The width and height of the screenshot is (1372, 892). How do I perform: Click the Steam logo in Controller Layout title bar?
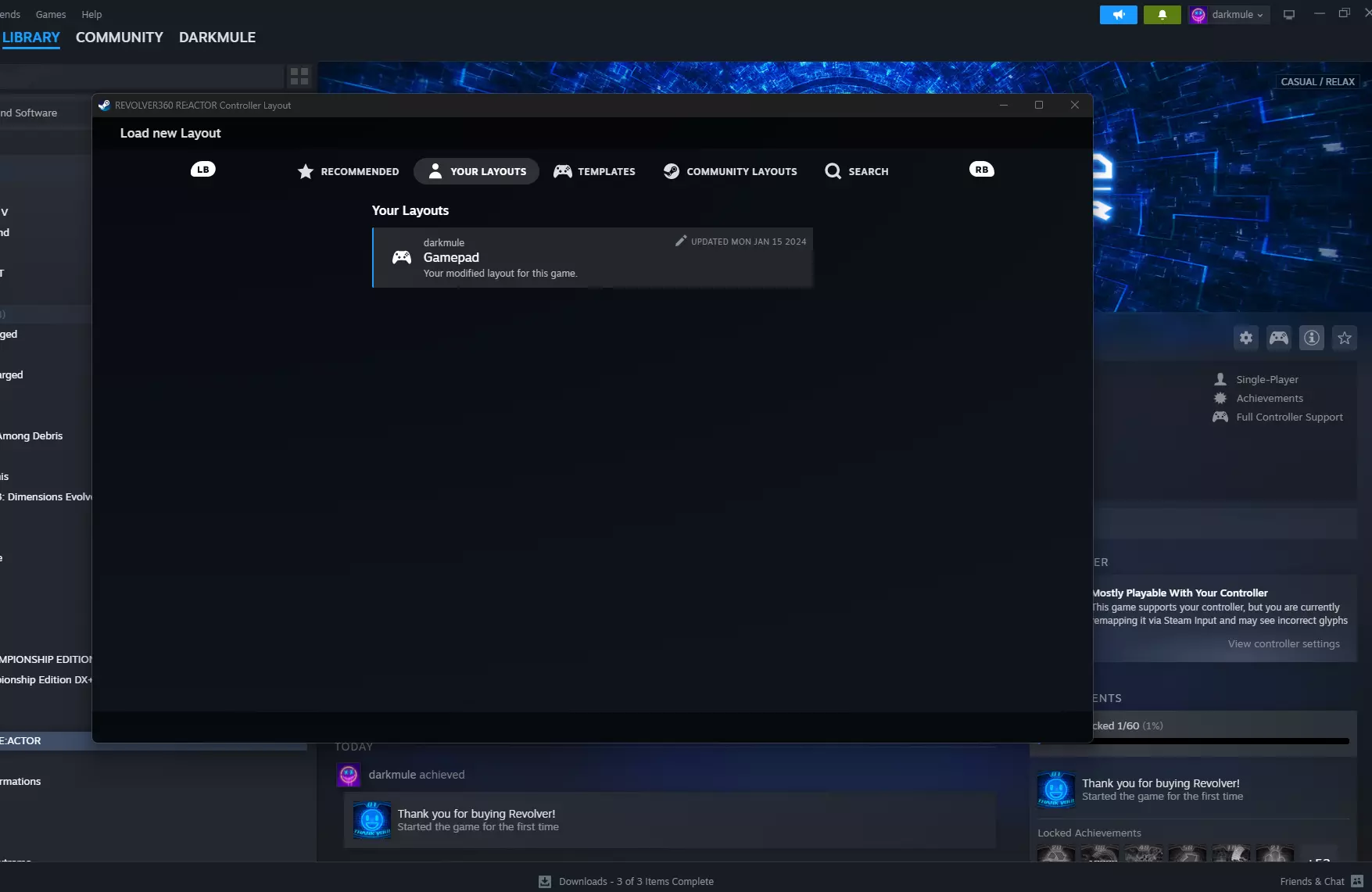[104, 106]
